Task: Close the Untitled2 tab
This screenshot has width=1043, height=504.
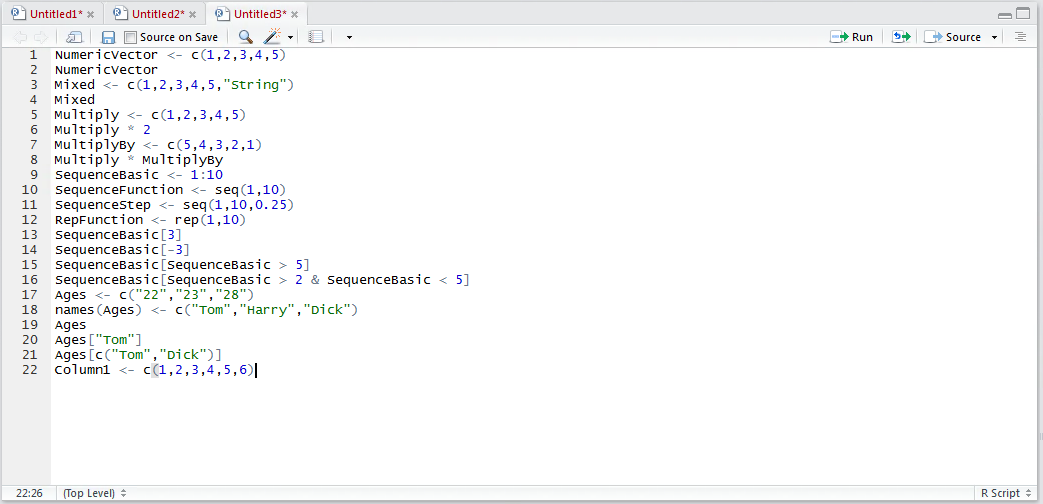Action: pyautogui.click(x=193, y=15)
